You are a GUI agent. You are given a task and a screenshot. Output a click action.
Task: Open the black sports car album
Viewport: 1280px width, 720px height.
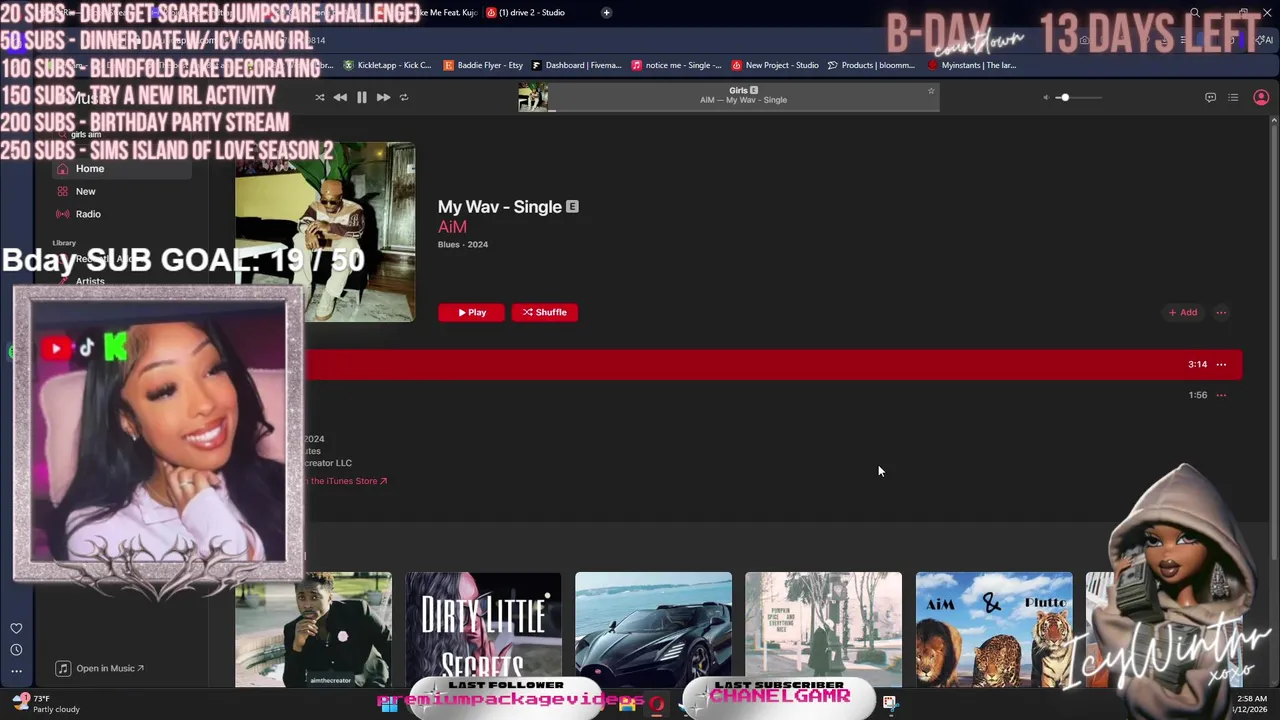click(653, 630)
